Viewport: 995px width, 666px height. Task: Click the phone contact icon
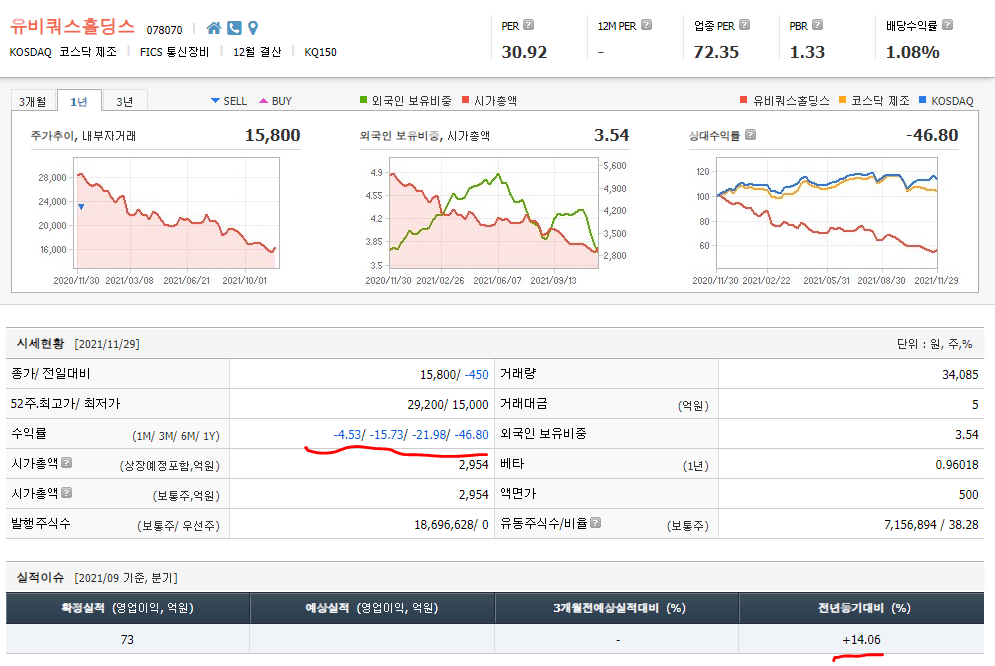tap(234, 28)
